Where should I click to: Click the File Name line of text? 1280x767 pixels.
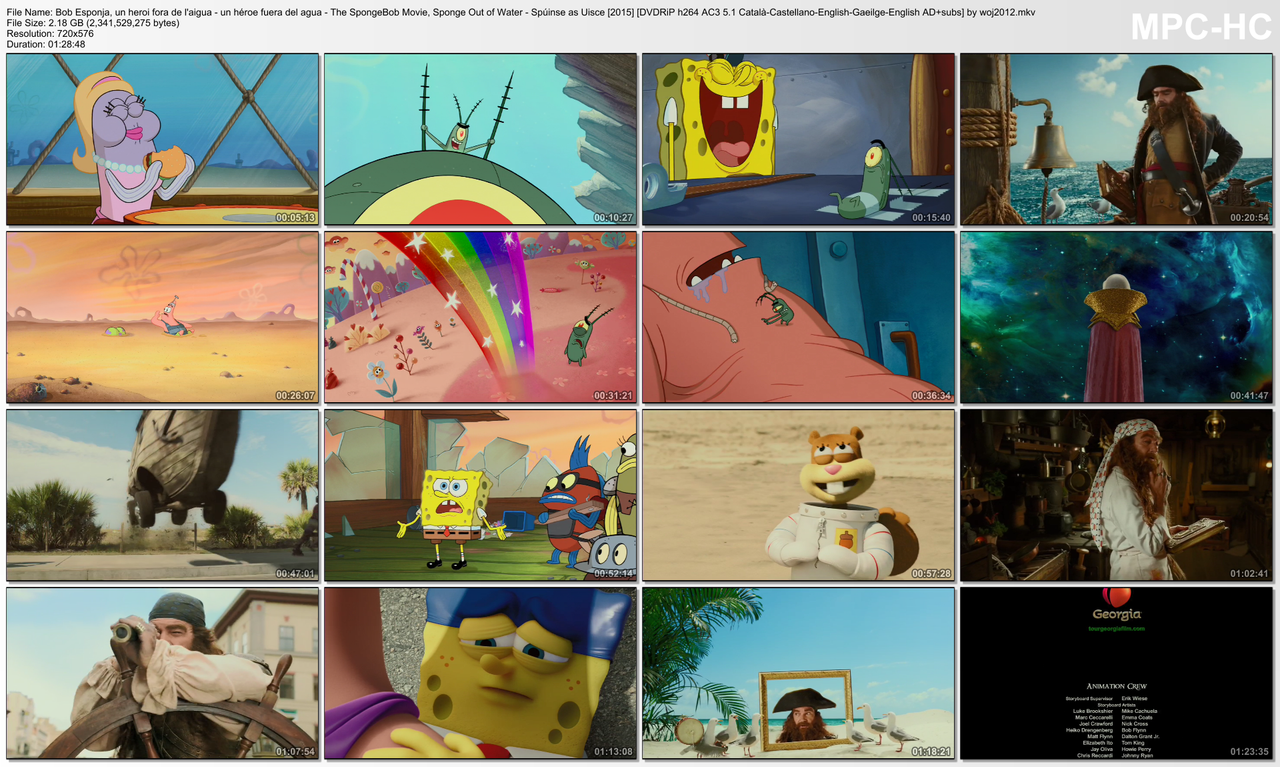click(521, 12)
